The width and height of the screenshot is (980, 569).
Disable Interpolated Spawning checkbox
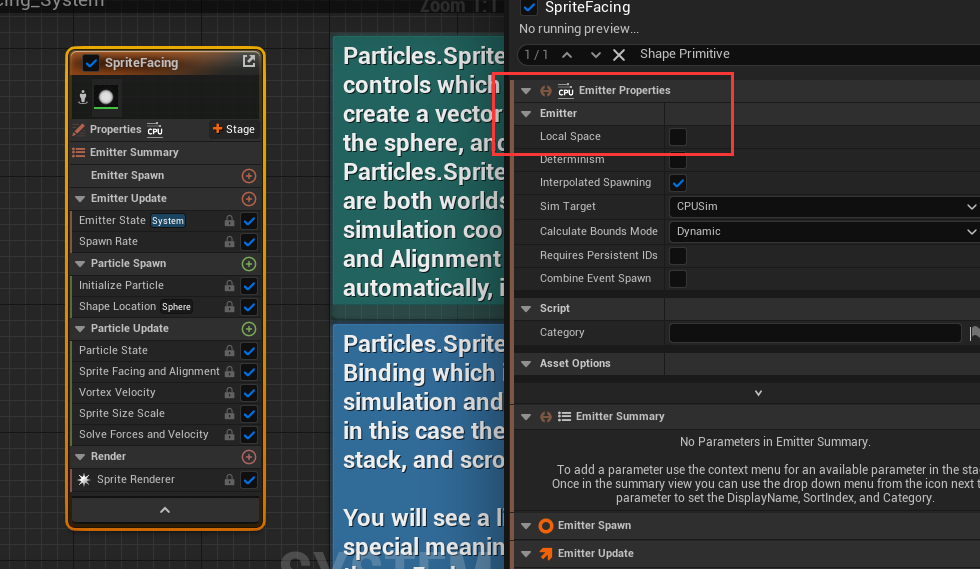click(678, 183)
